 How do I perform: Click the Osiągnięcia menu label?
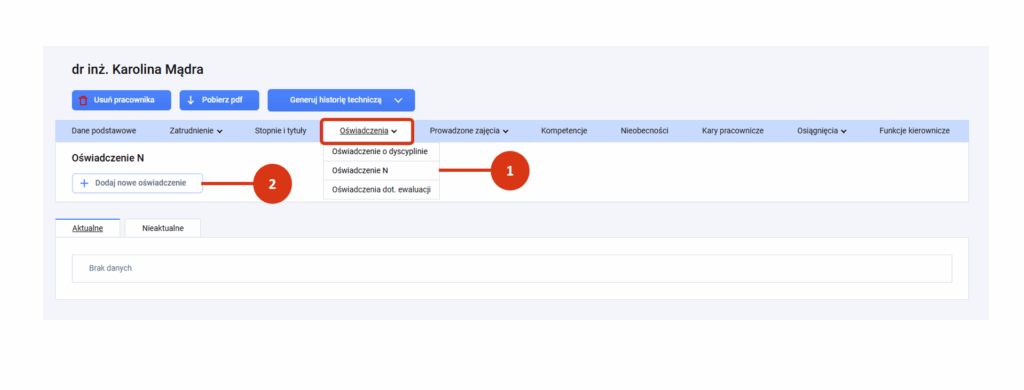pos(818,131)
